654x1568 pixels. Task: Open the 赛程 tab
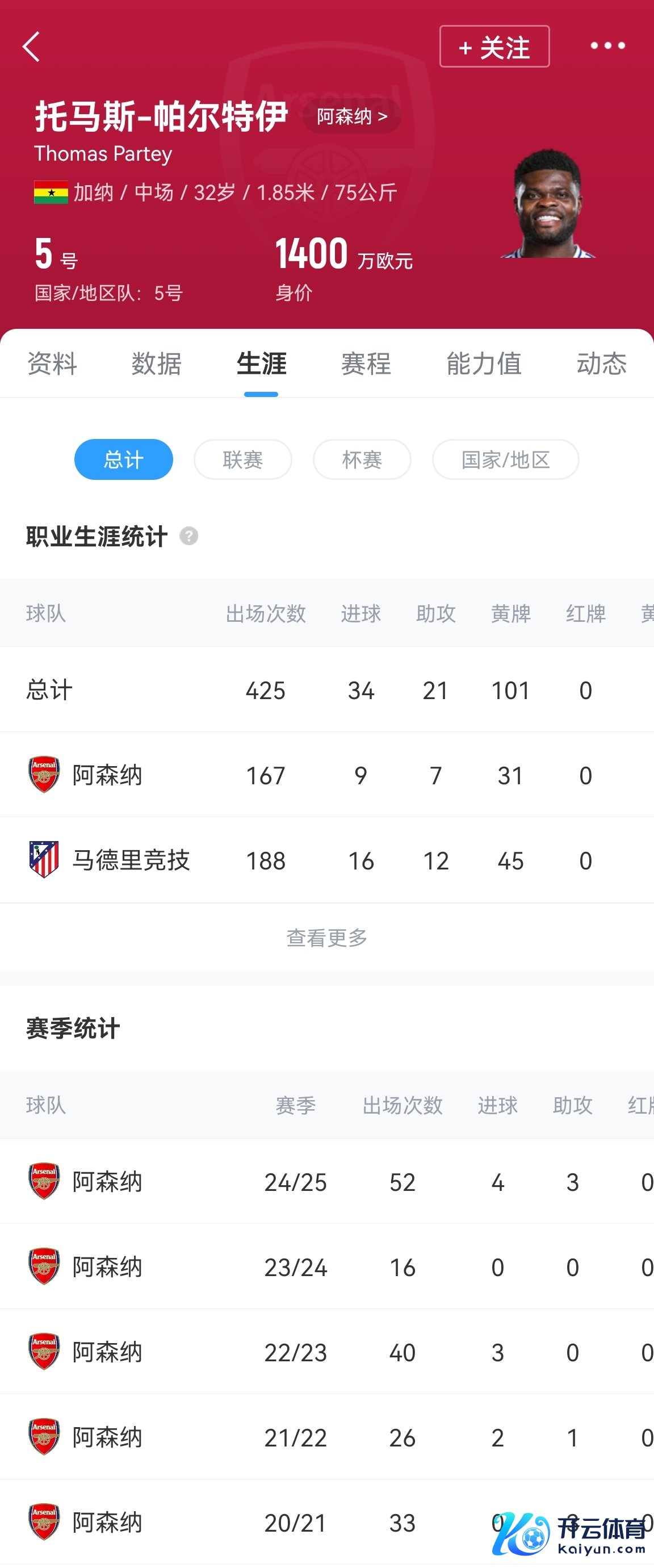(x=366, y=363)
